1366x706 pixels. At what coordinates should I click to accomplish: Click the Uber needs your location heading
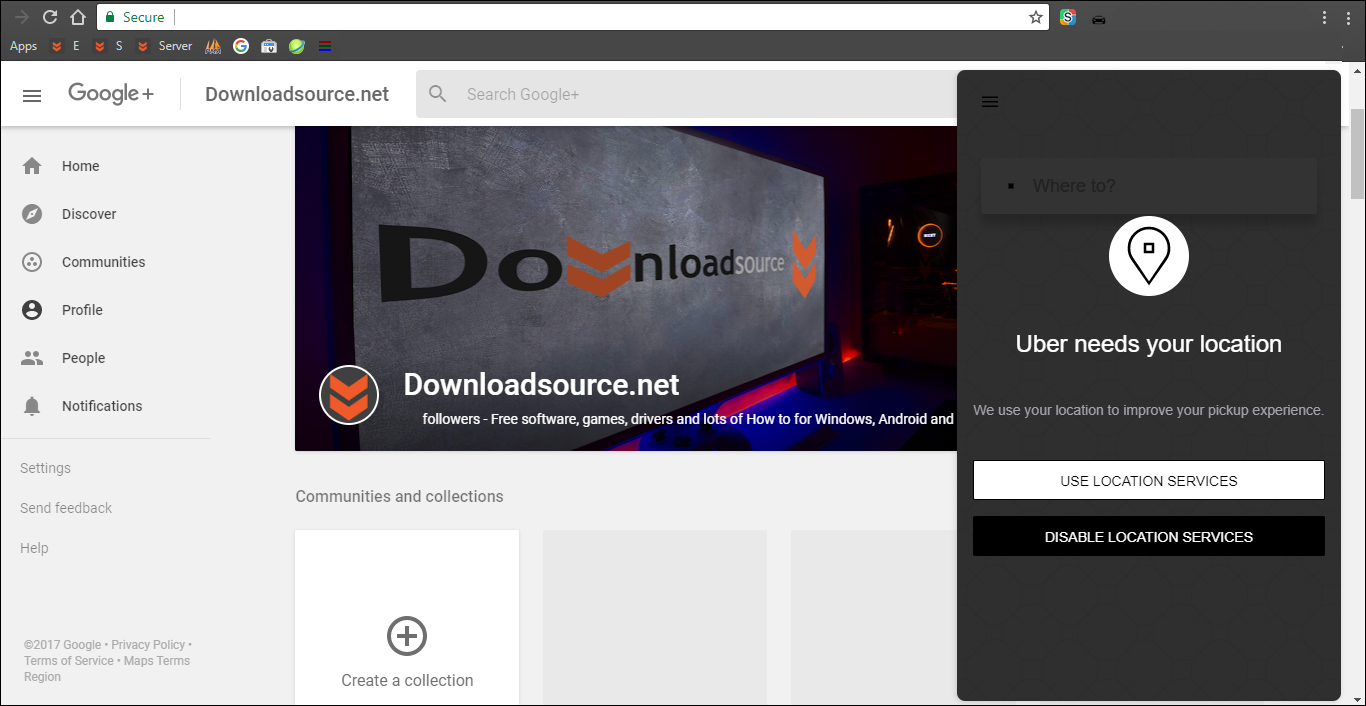[1149, 344]
